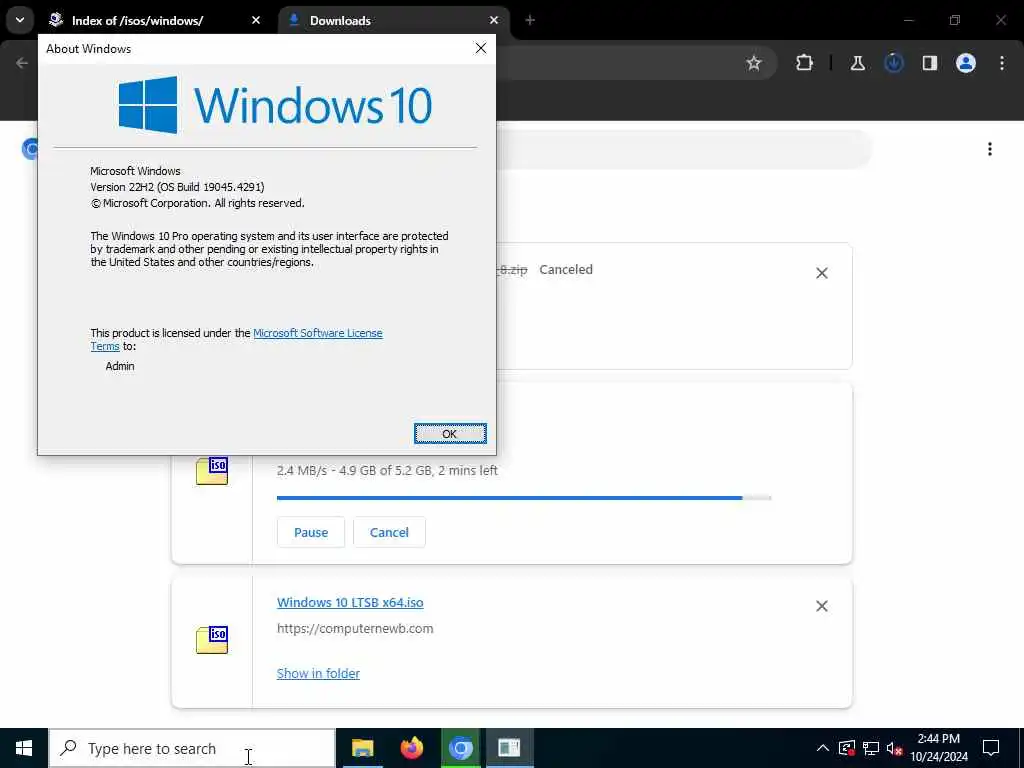
Task: Click the 2.4 MB/s download status text
Action: tap(387, 470)
